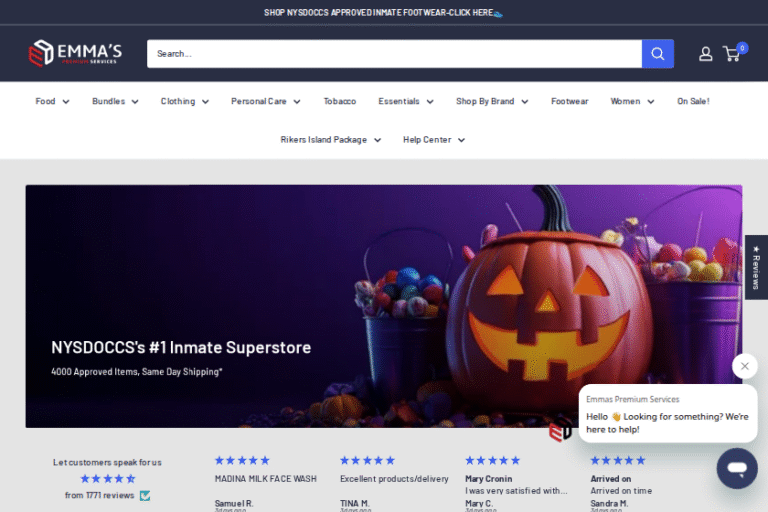Select the Tobacco menu item

point(340,101)
